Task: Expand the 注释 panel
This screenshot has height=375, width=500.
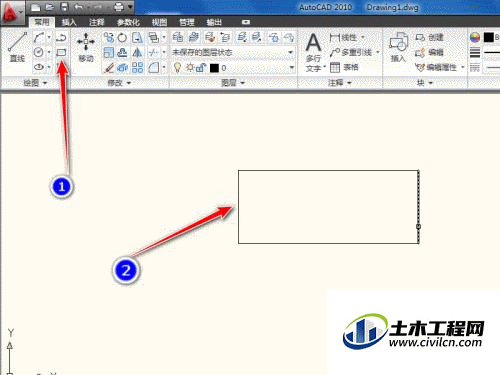Action: point(340,83)
